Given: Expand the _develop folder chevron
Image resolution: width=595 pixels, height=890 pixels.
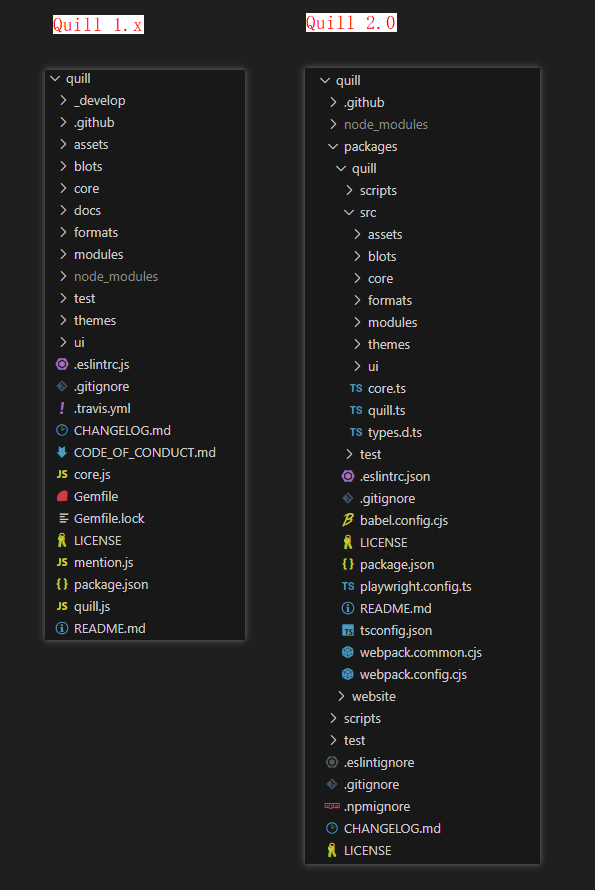Looking at the screenshot, I should pyautogui.click(x=63, y=100).
